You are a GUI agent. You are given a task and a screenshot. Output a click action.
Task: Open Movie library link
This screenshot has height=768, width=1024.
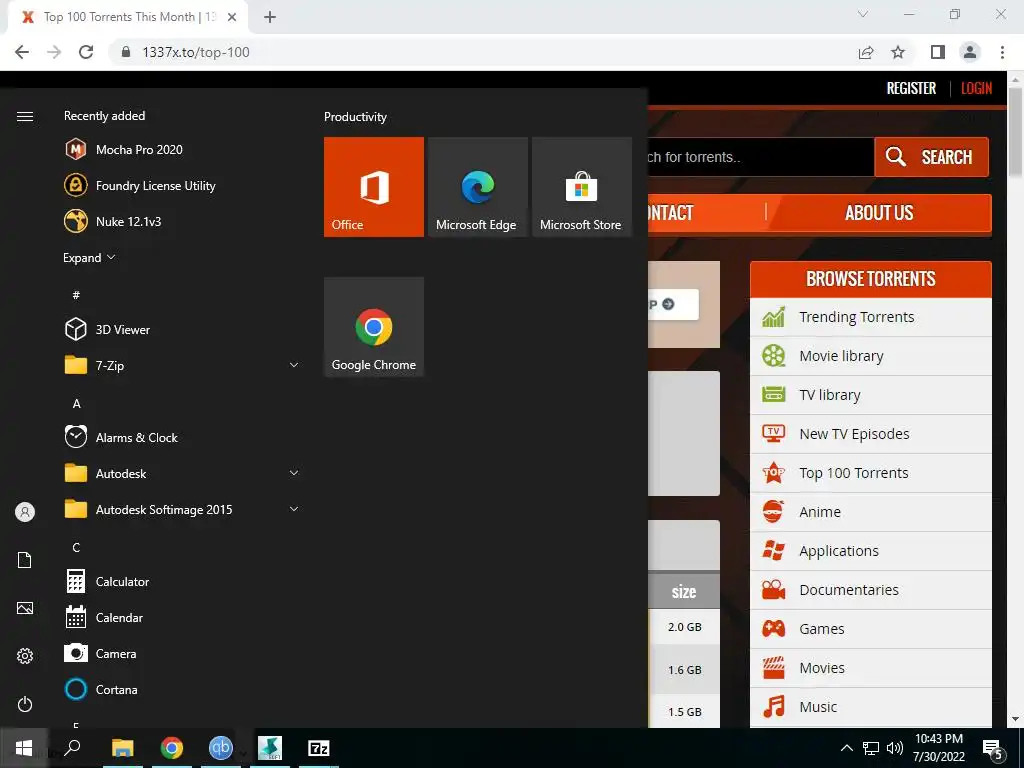click(871, 356)
